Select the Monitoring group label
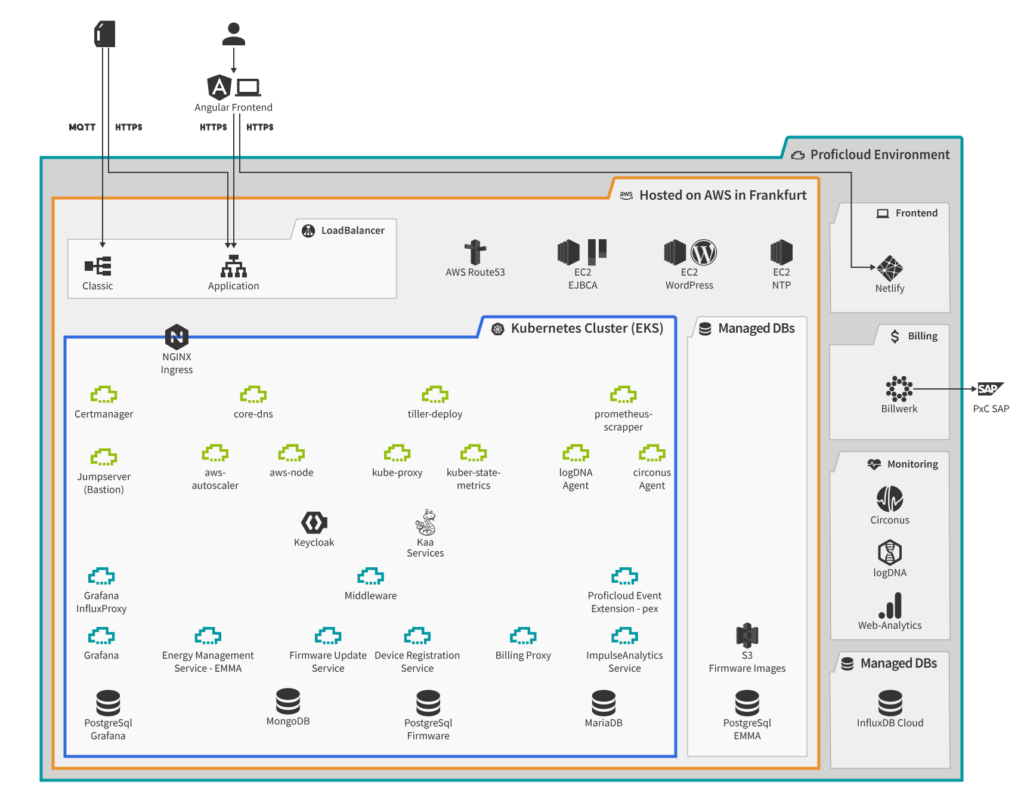The image size is (1024, 794). (912, 464)
